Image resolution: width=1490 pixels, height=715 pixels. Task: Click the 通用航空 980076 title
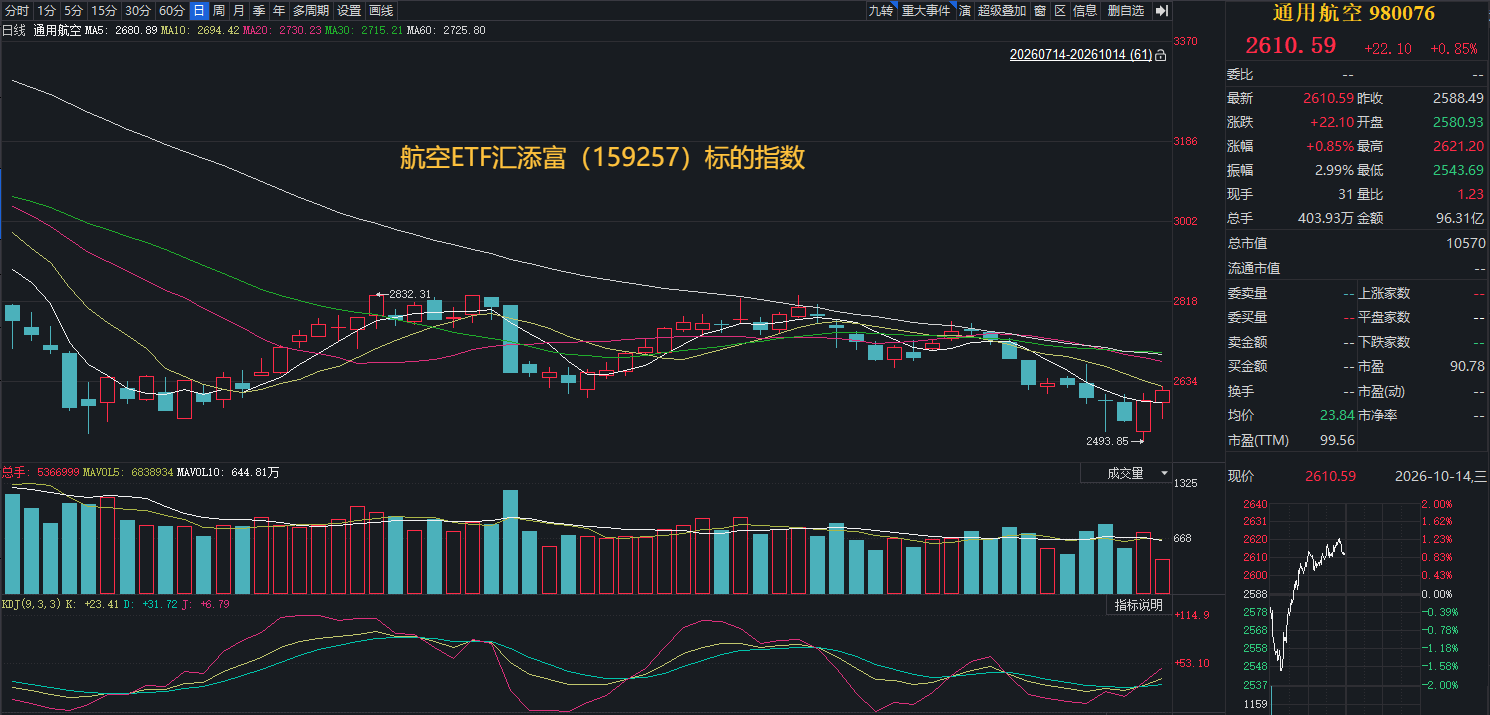click(1353, 13)
